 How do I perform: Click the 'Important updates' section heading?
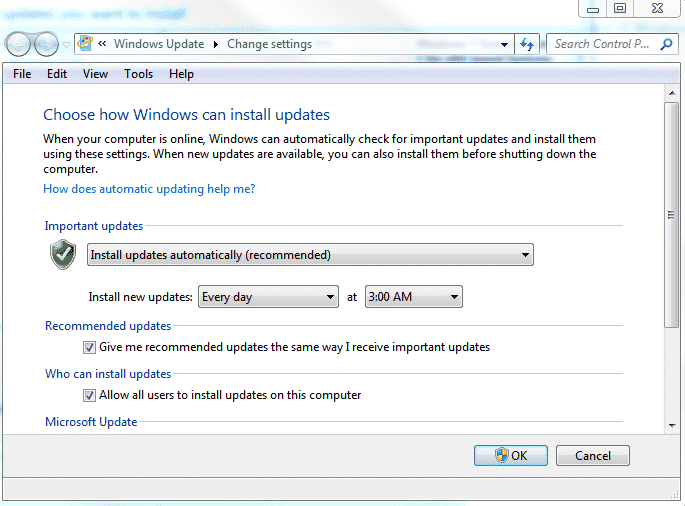[94, 226]
